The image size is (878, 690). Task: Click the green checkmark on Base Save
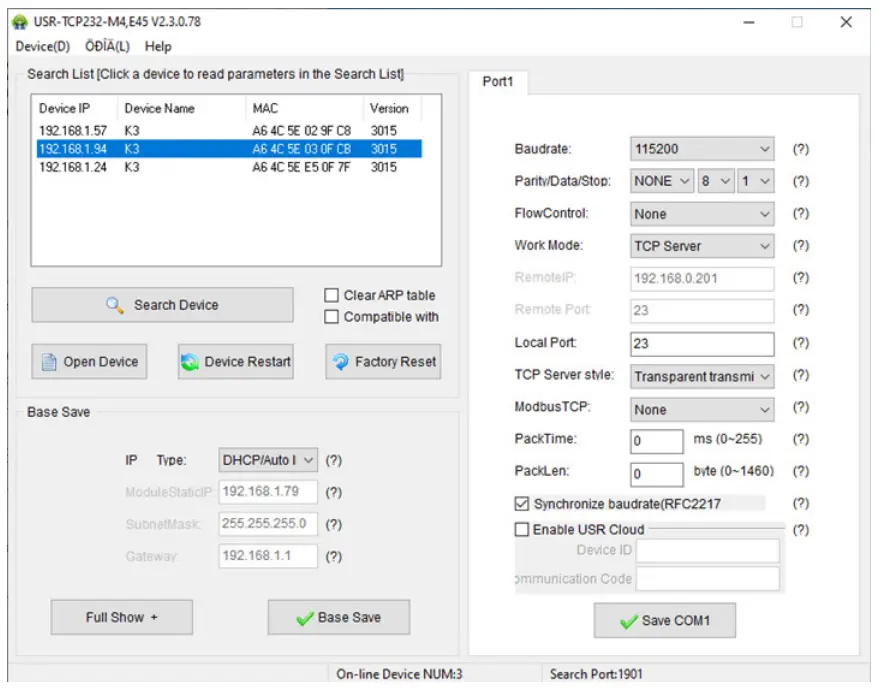point(304,618)
